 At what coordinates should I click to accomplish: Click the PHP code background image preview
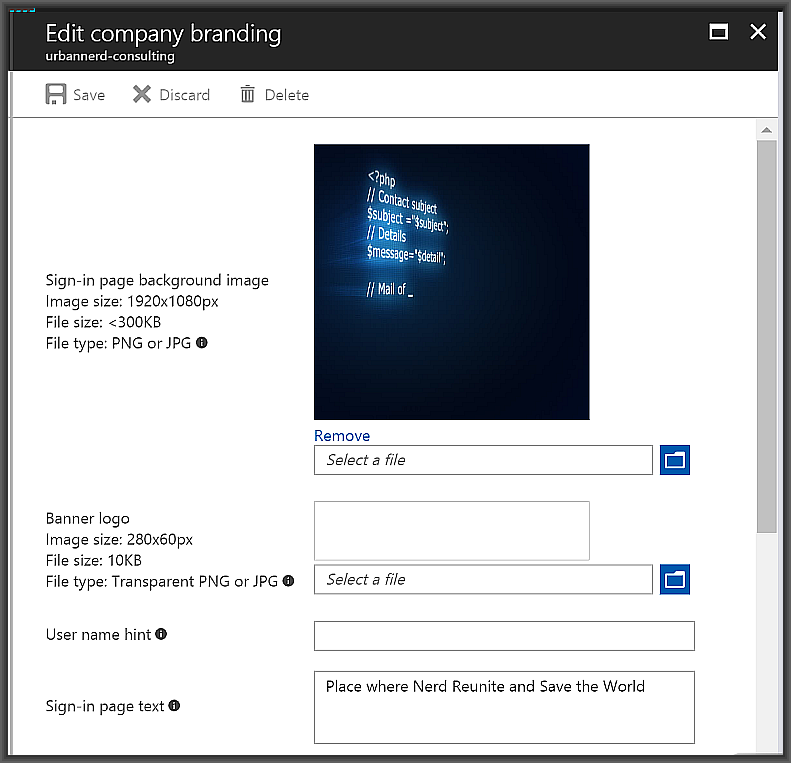pos(451,282)
